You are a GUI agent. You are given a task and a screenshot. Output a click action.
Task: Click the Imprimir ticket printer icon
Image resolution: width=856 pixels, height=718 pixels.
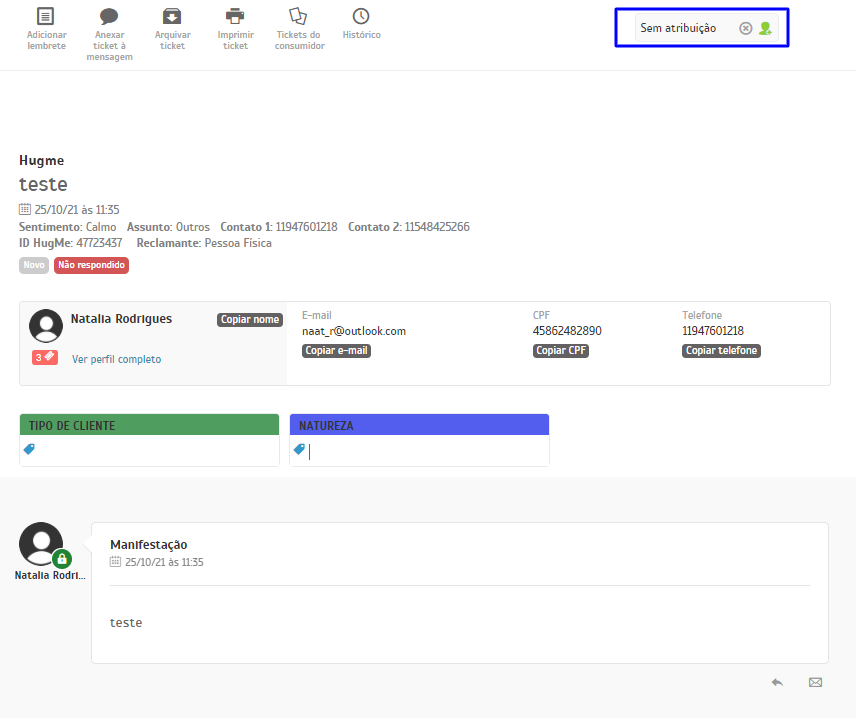click(235, 16)
